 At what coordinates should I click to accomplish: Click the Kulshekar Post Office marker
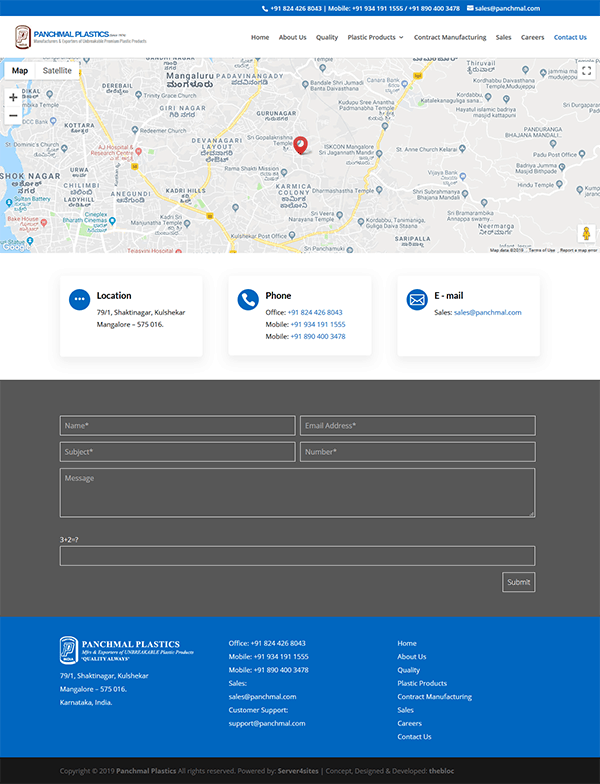(x=292, y=235)
